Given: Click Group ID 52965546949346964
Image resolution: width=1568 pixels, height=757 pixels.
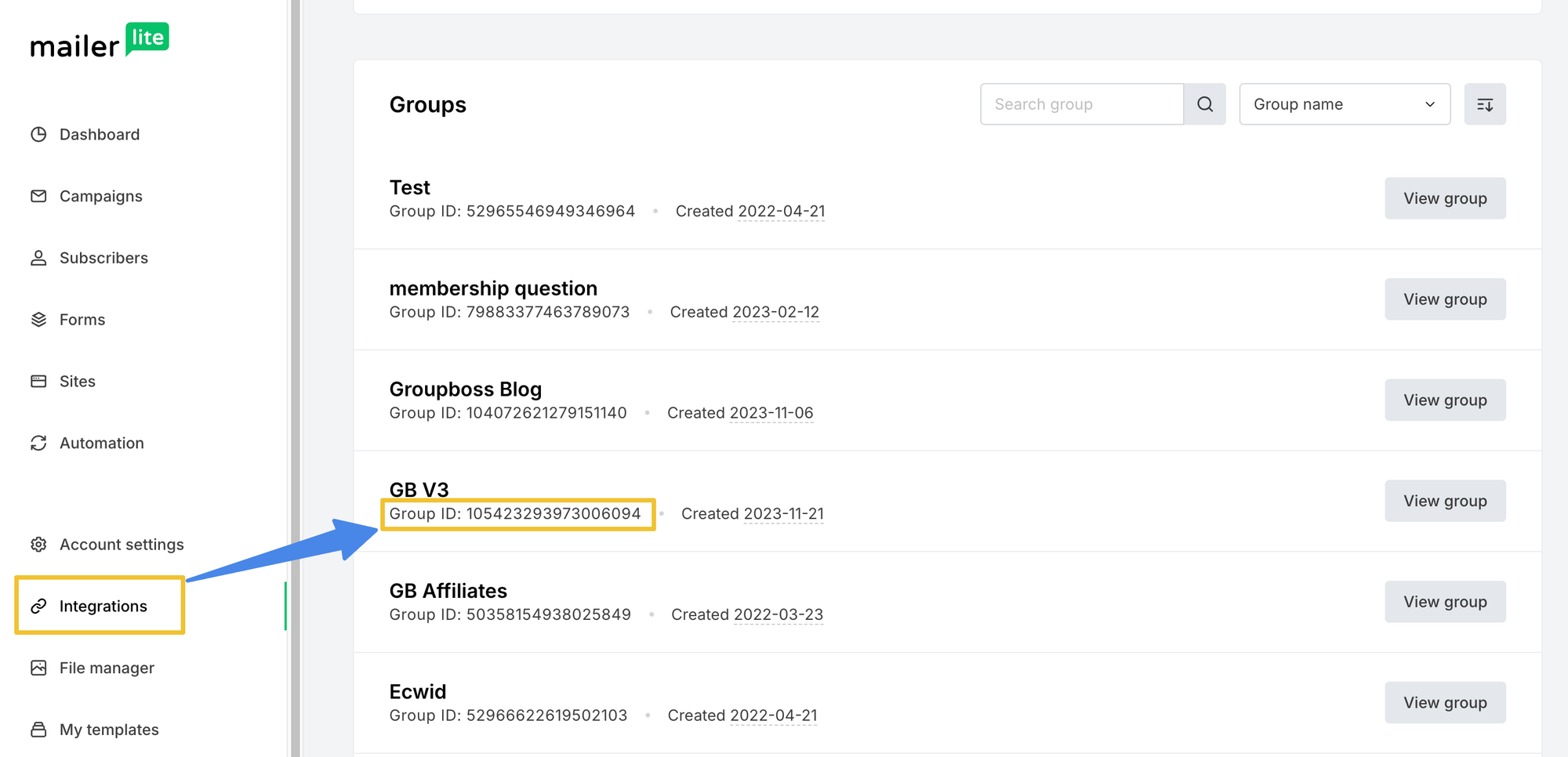Looking at the screenshot, I should pyautogui.click(x=512, y=211).
